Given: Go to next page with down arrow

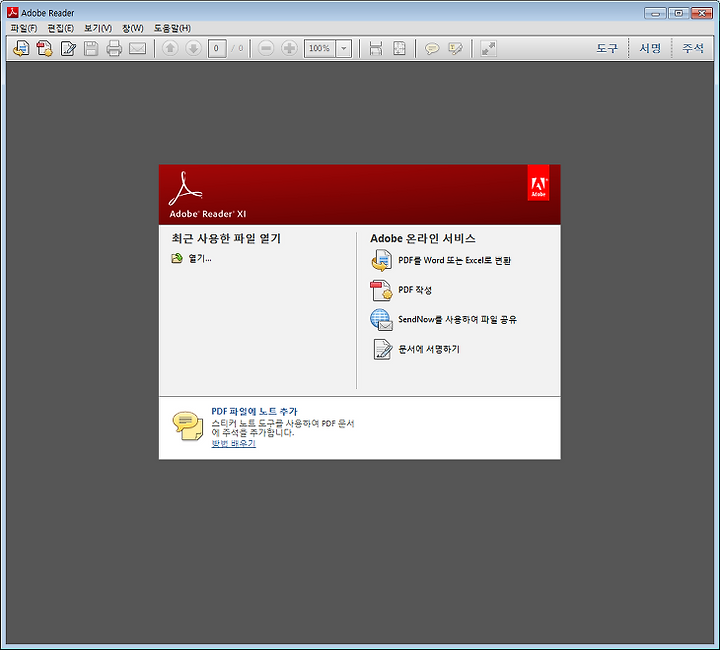Looking at the screenshot, I should coord(193,48).
